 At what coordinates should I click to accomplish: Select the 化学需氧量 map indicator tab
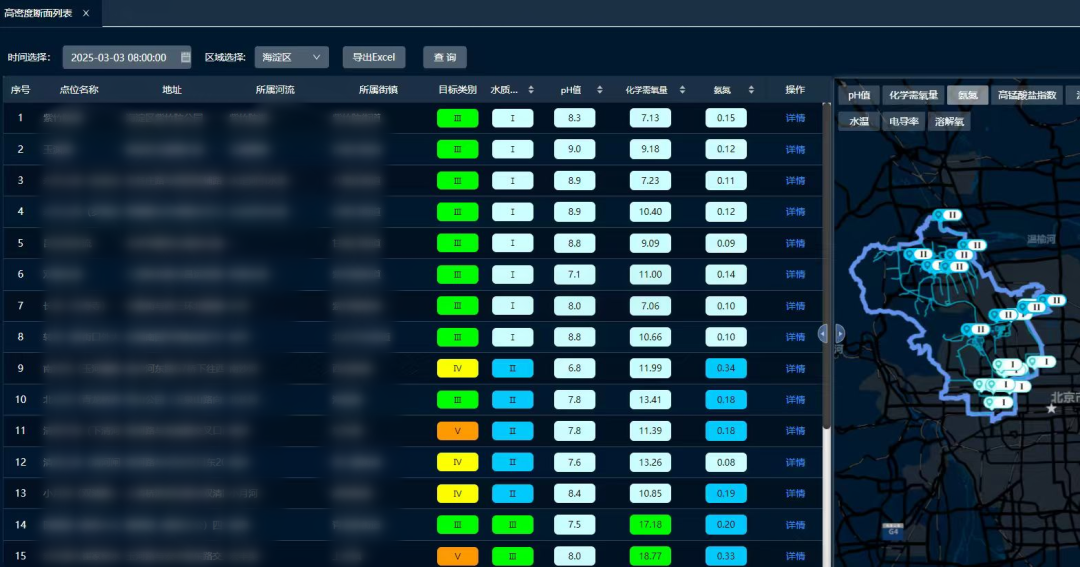click(914, 96)
